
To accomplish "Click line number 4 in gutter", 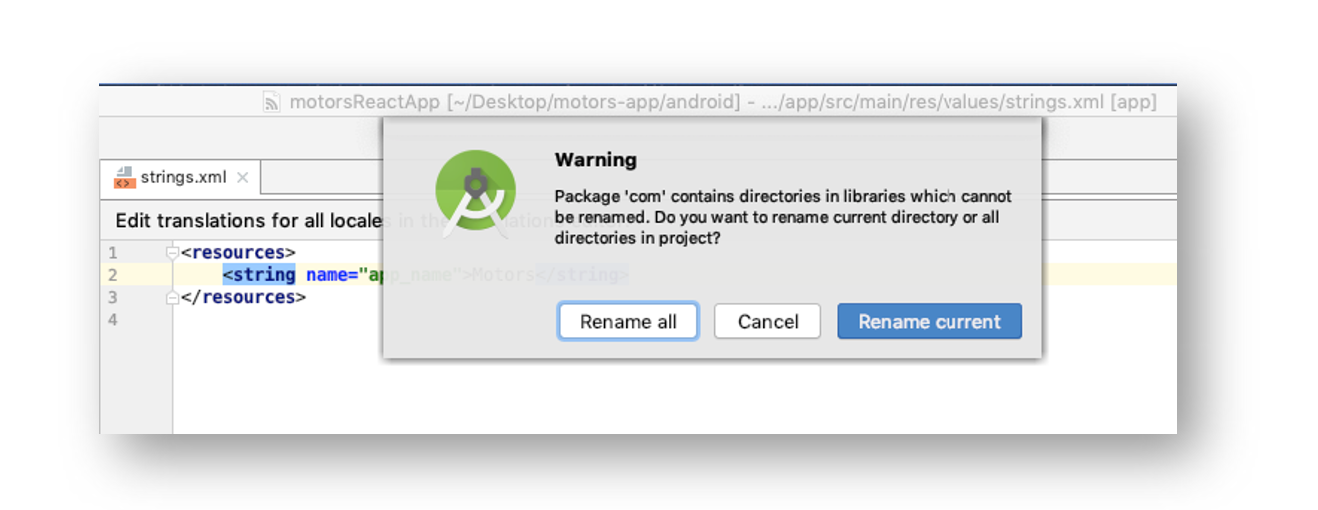I will [x=113, y=319].
